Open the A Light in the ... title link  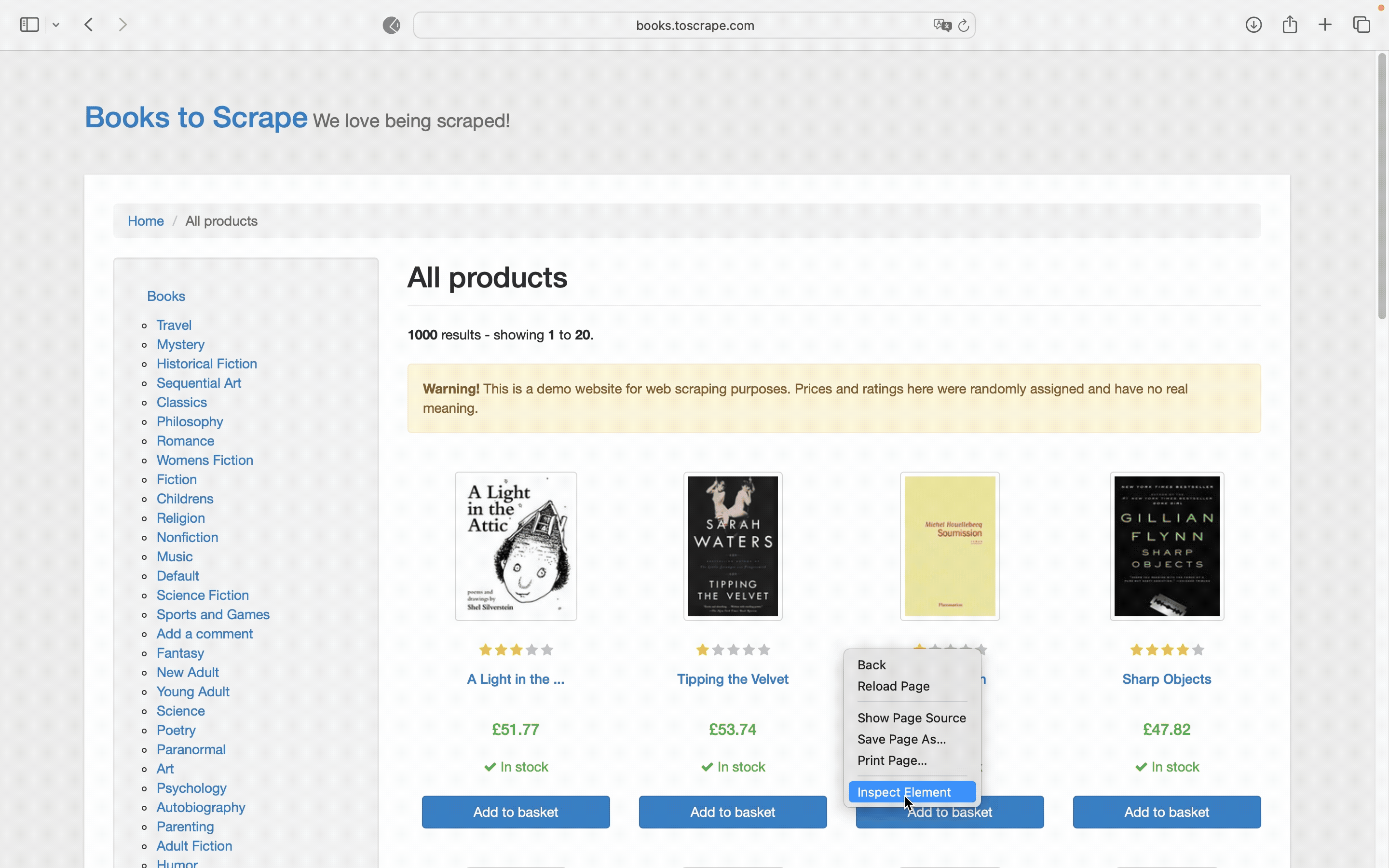(x=516, y=679)
